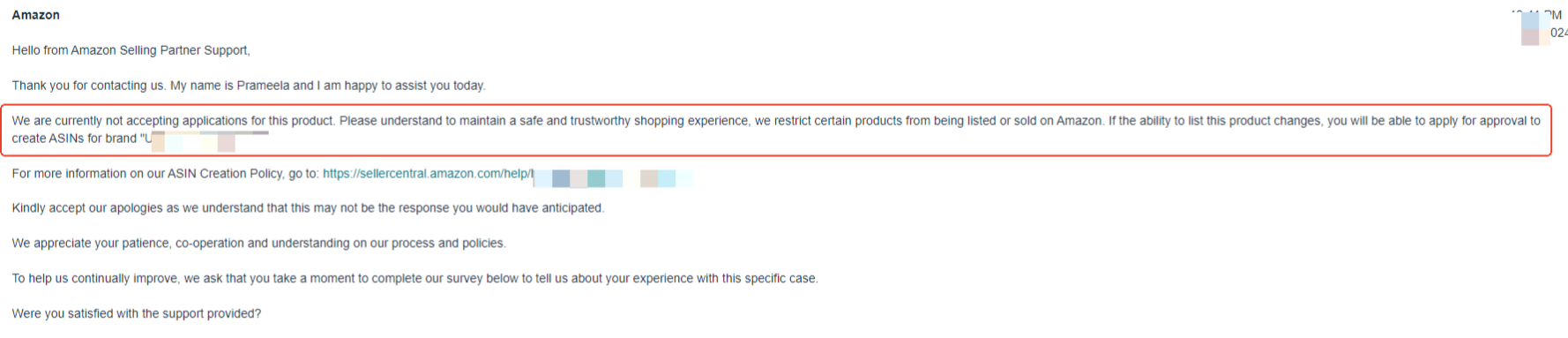The width and height of the screenshot is (1568, 338).
Task: Click 'Were you satisfied with the support provided?'
Action: pyautogui.click(x=137, y=314)
